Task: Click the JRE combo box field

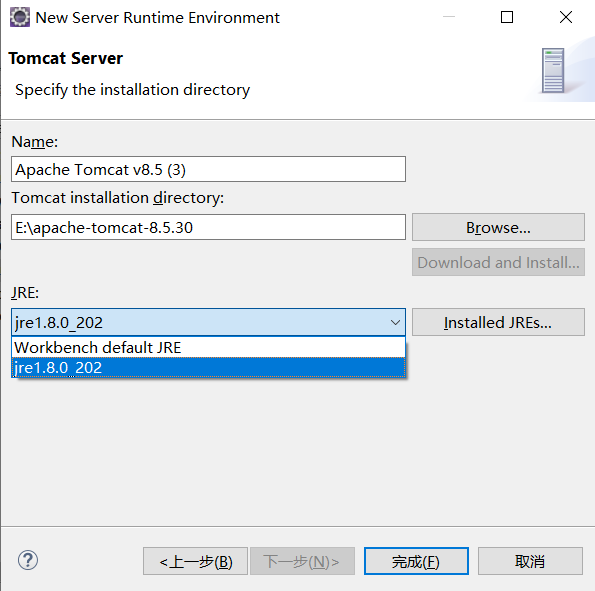Action: 208,322
